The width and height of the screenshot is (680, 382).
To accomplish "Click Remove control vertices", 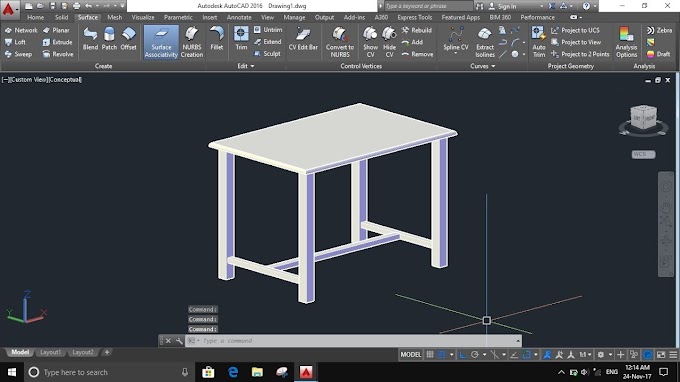I will coord(417,54).
